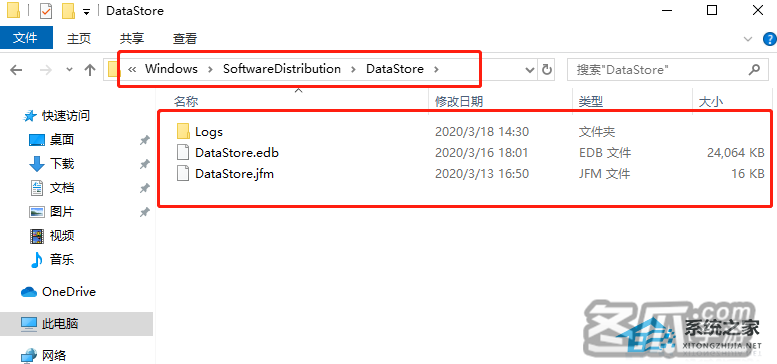Open the Help question mark icon
Screen dimensions: 777x364
770,39
